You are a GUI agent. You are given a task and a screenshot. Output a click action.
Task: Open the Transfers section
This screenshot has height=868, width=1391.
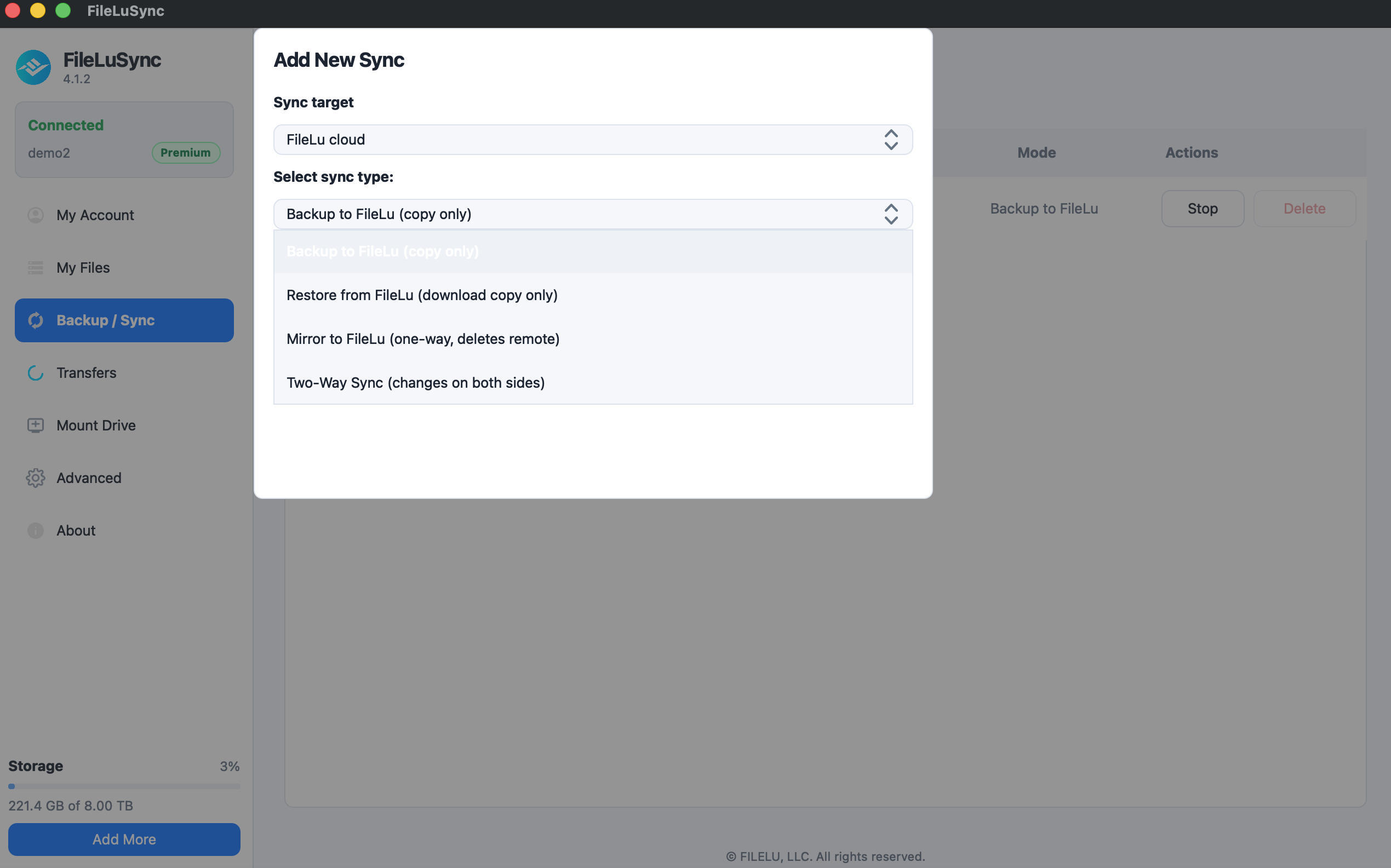tap(124, 372)
